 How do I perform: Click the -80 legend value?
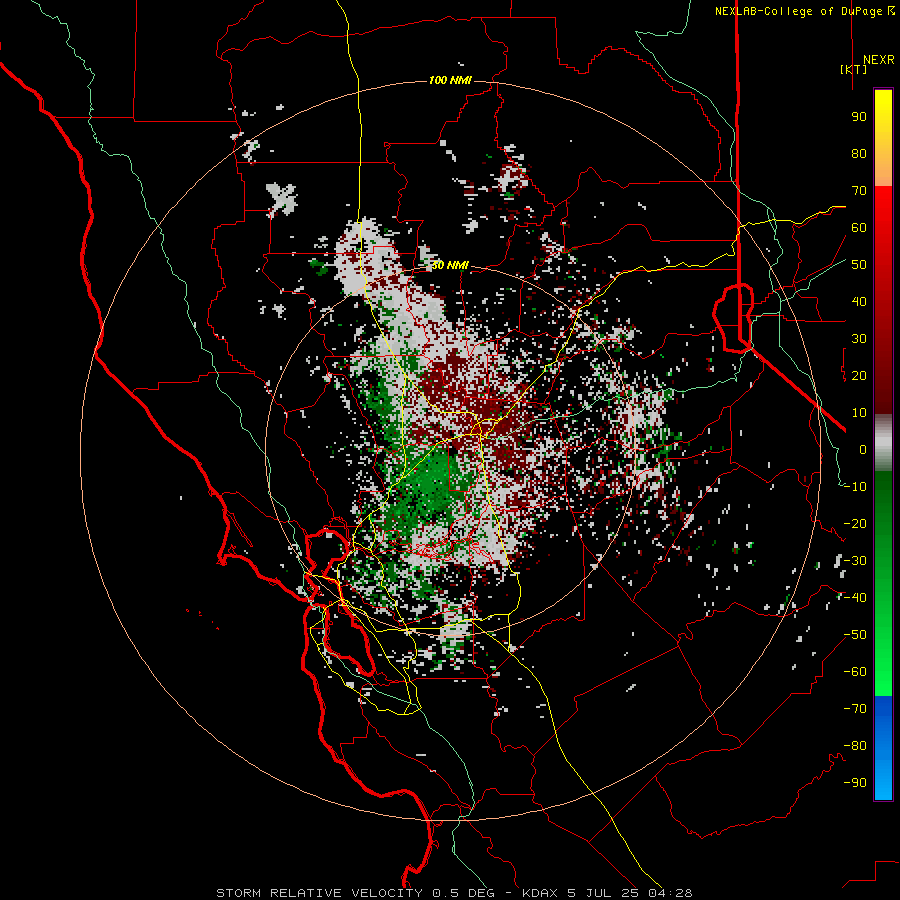tap(855, 746)
